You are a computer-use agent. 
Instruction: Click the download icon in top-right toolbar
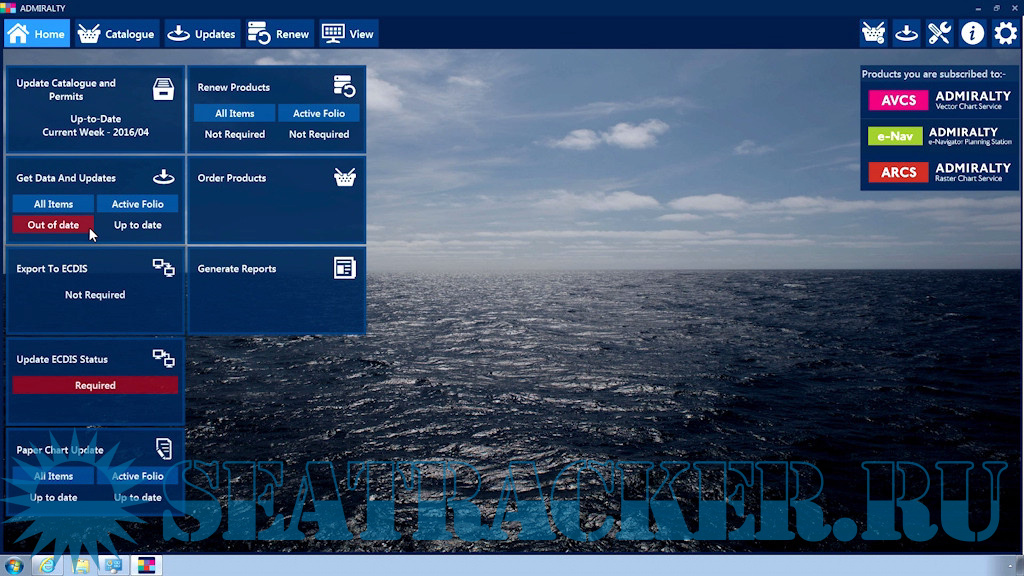906,33
